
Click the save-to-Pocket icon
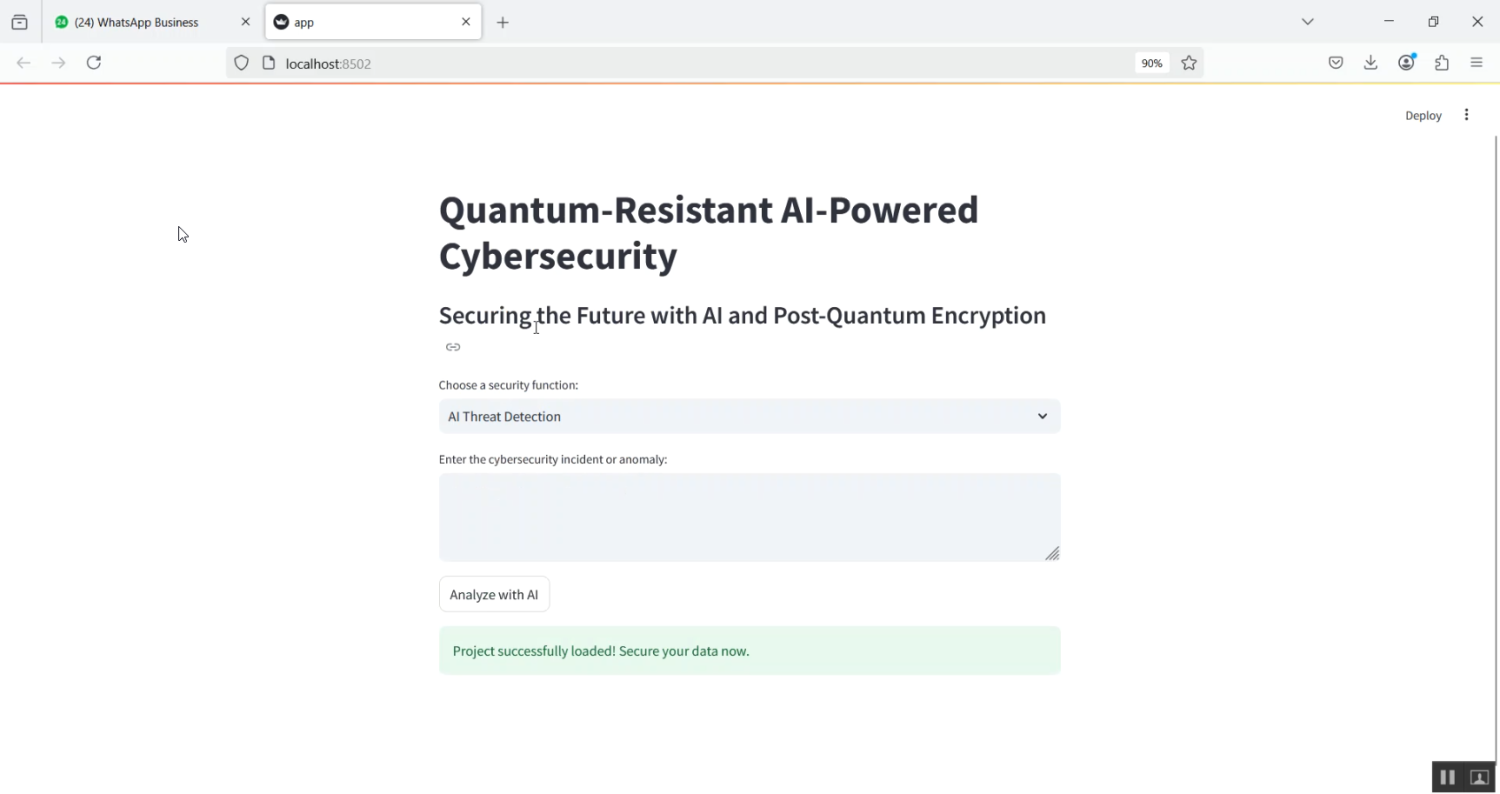click(x=1335, y=62)
